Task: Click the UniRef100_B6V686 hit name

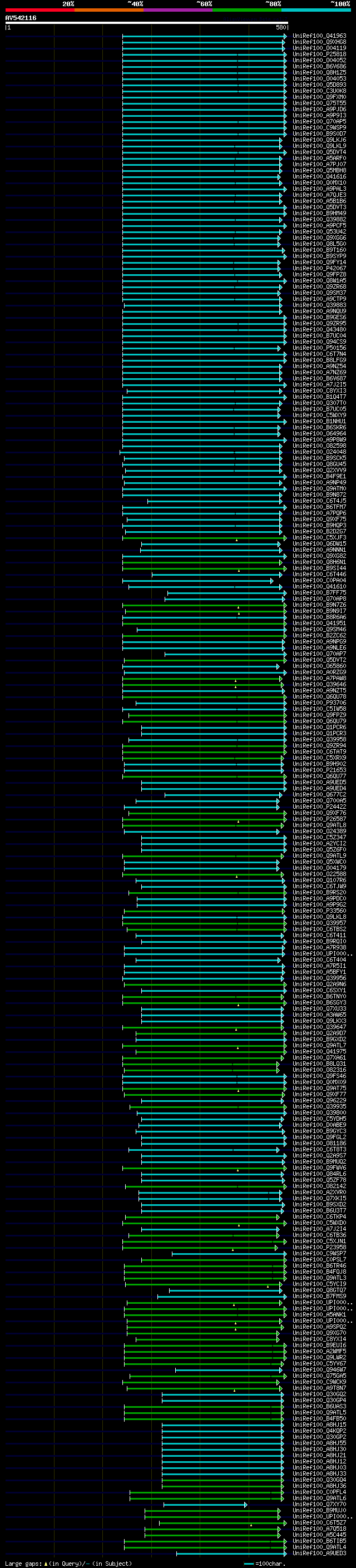Action: coord(319,66)
